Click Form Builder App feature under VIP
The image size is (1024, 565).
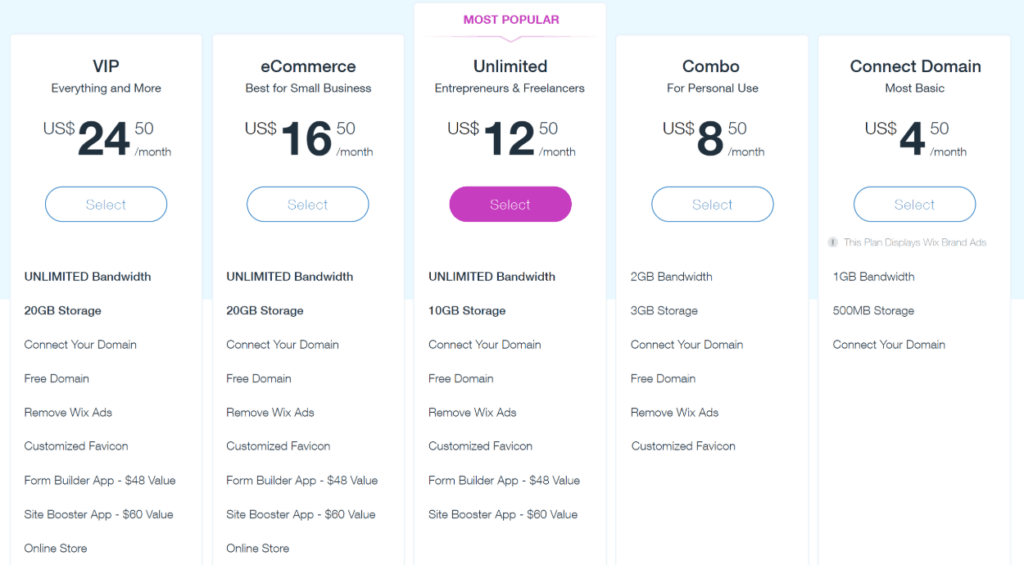(100, 480)
